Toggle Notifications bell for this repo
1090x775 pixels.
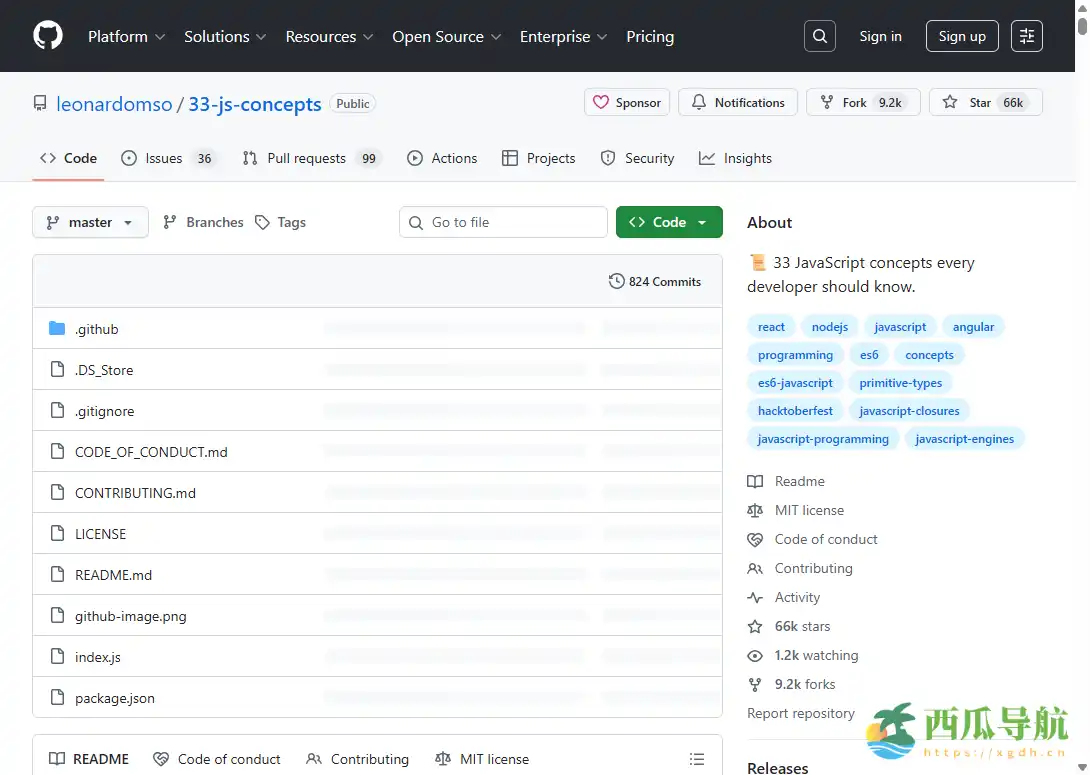pyautogui.click(x=738, y=102)
